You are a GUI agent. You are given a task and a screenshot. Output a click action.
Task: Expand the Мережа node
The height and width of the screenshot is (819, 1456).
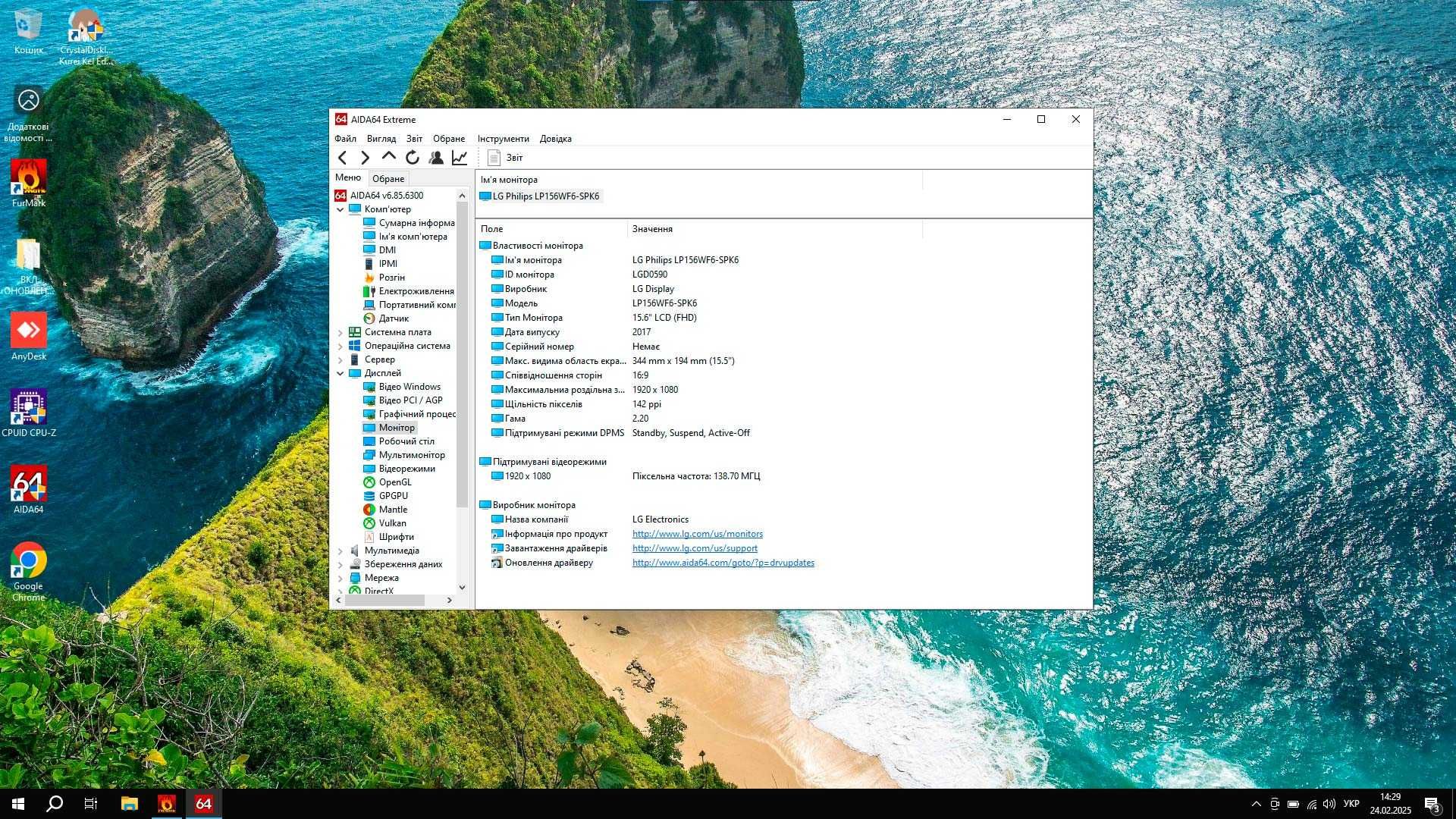340,578
